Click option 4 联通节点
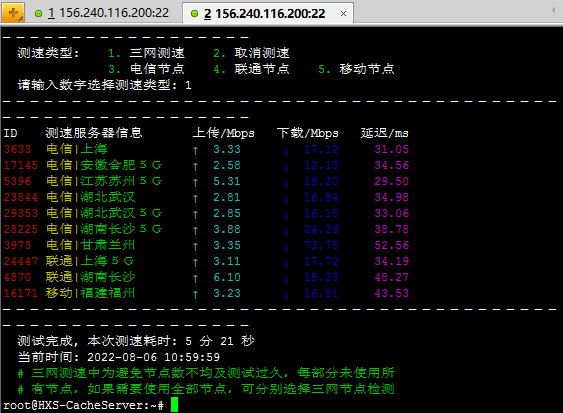Viewport: 563px width, 413px height. click(x=251, y=69)
